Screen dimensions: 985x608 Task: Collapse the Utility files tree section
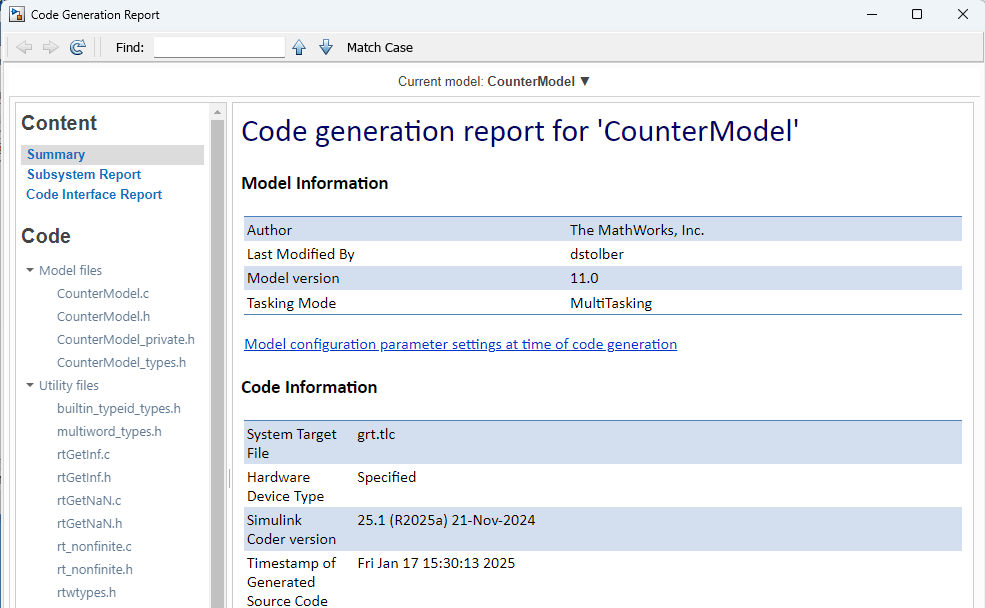tap(30, 385)
